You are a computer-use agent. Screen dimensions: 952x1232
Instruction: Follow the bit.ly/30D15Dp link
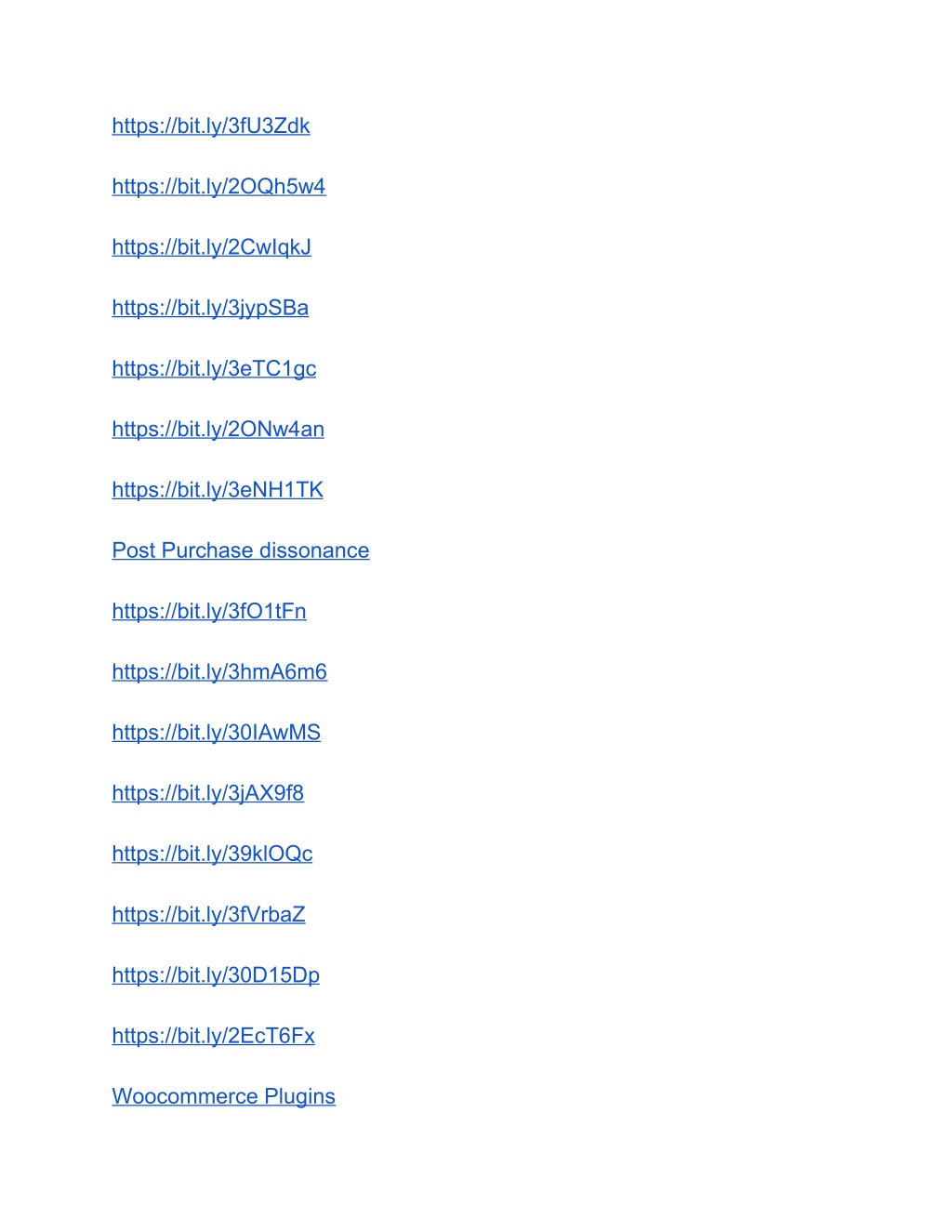point(216,975)
